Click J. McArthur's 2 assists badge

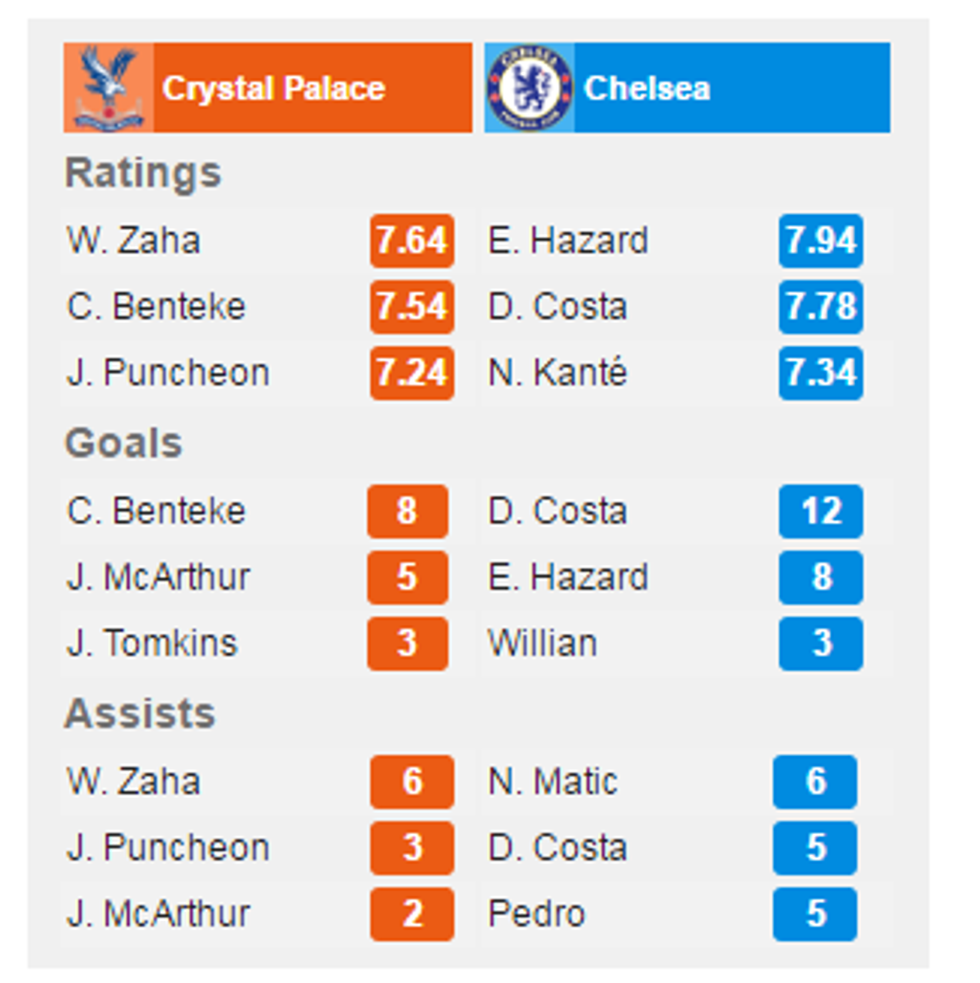411,914
